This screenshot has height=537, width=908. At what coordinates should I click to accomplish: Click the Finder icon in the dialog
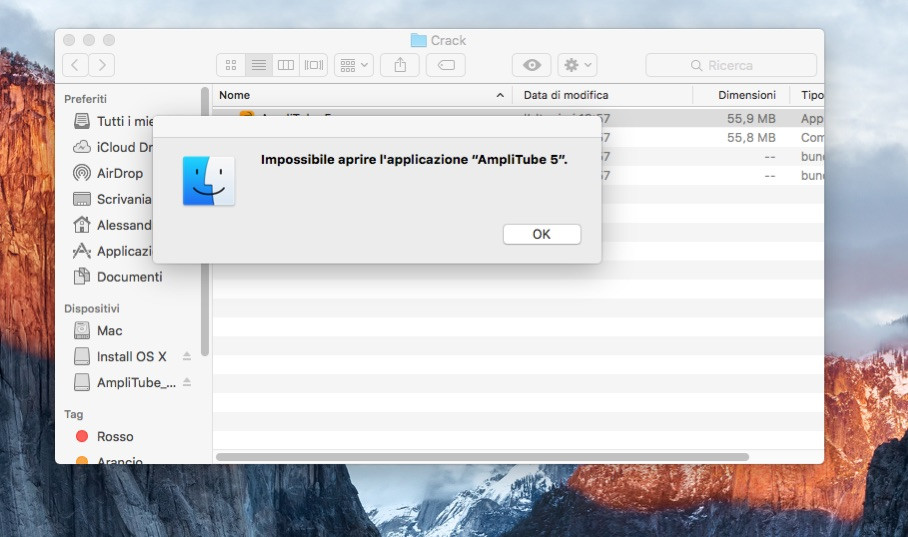(x=208, y=181)
